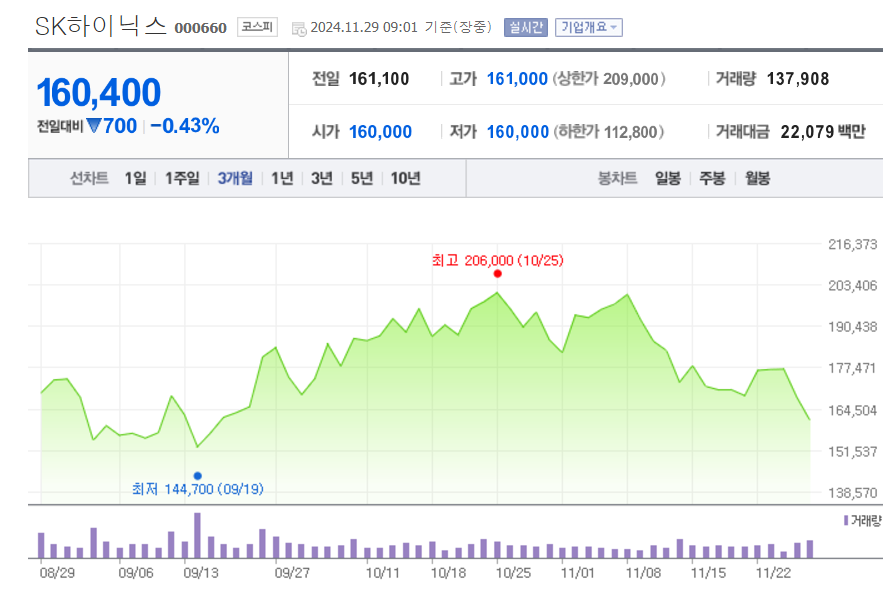
Task: Click the current price 160,400
Action: tap(99, 92)
